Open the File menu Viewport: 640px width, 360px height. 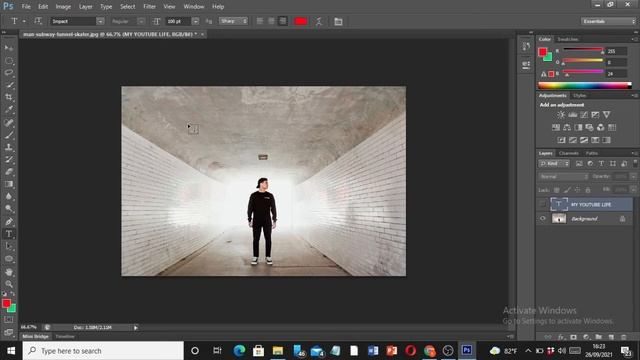click(x=26, y=7)
